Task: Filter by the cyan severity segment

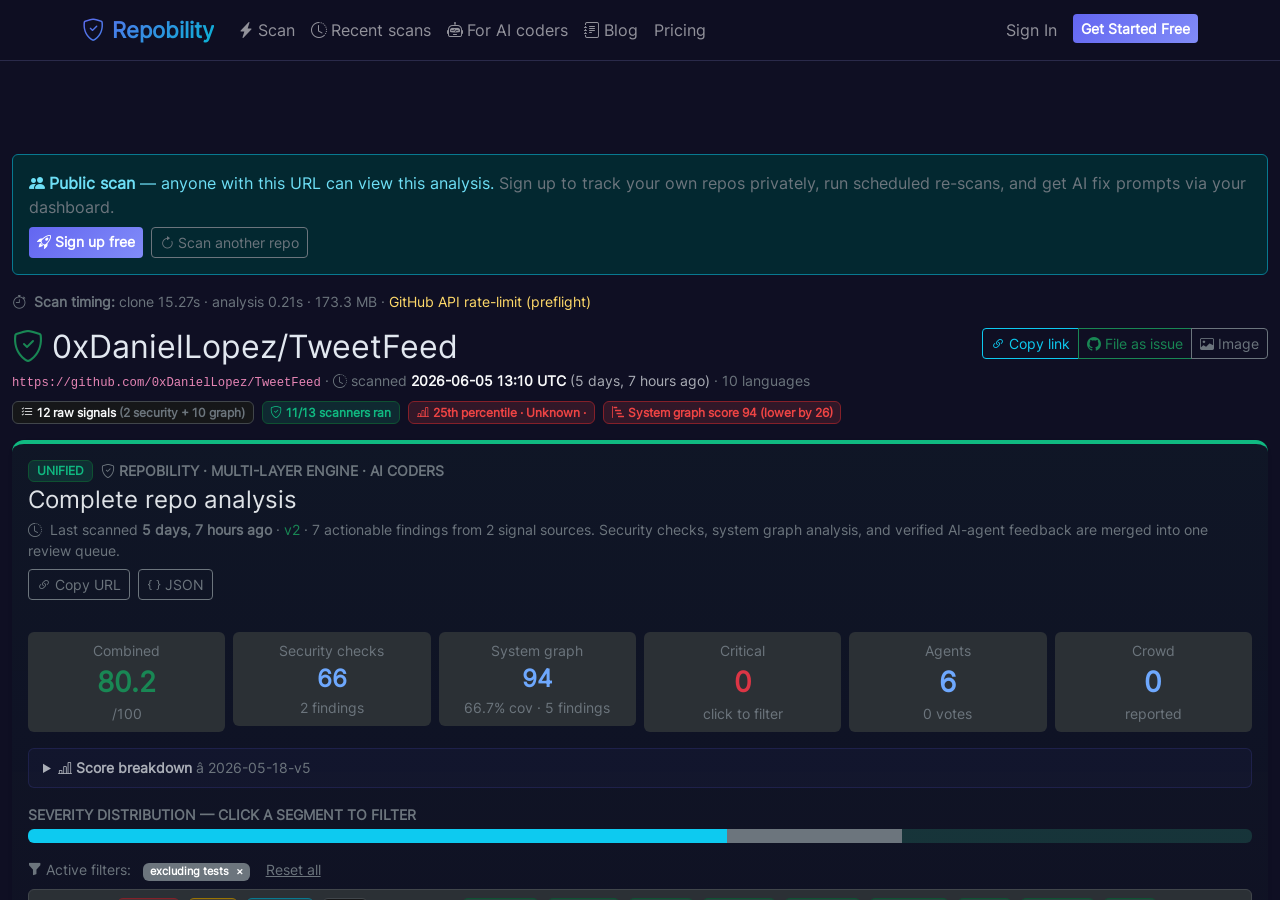Action: (377, 836)
